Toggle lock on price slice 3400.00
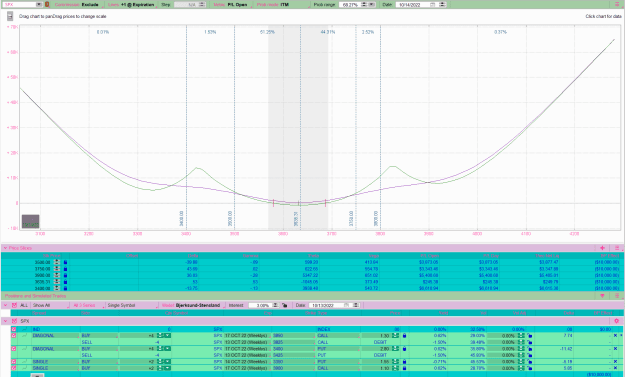Image resolution: width=625 pixels, height=377 pixels. pos(65,288)
